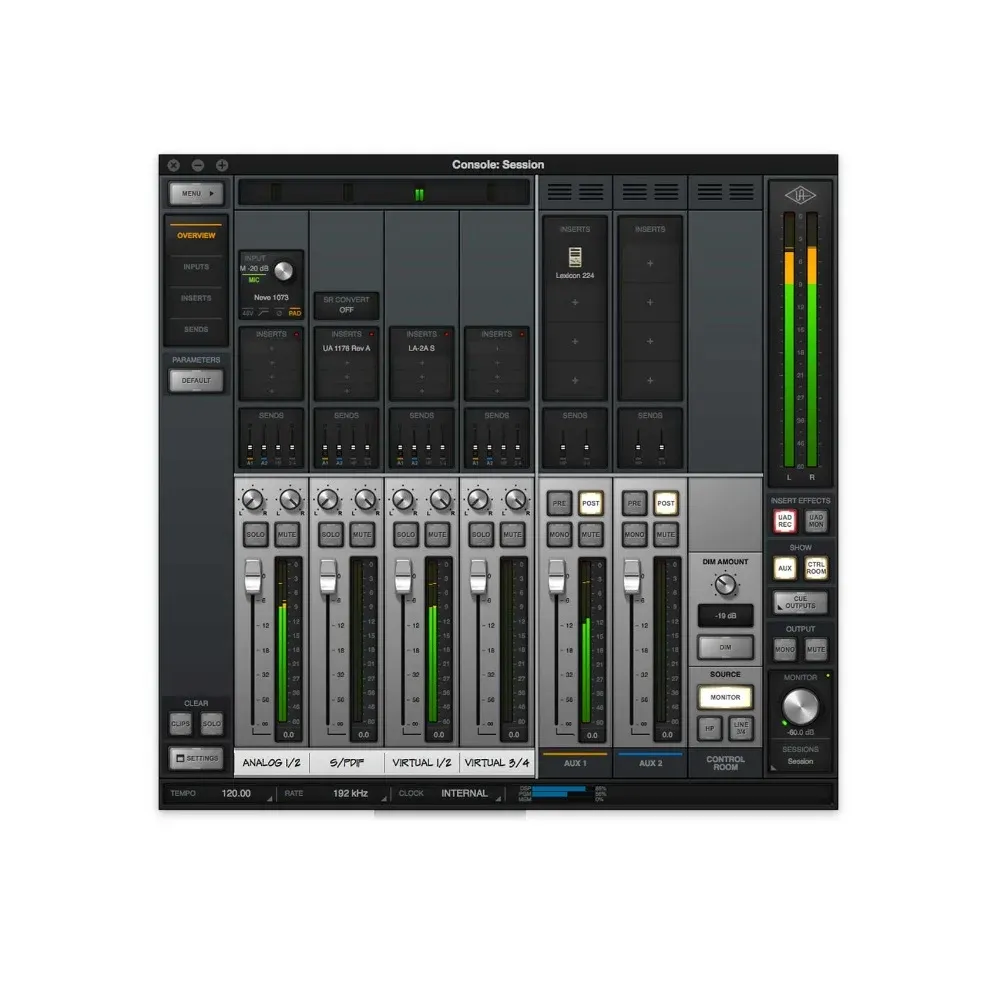Click the low-cut filter icon below the preamp knob
The width and height of the screenshot is (1000, 1000).
262,313
